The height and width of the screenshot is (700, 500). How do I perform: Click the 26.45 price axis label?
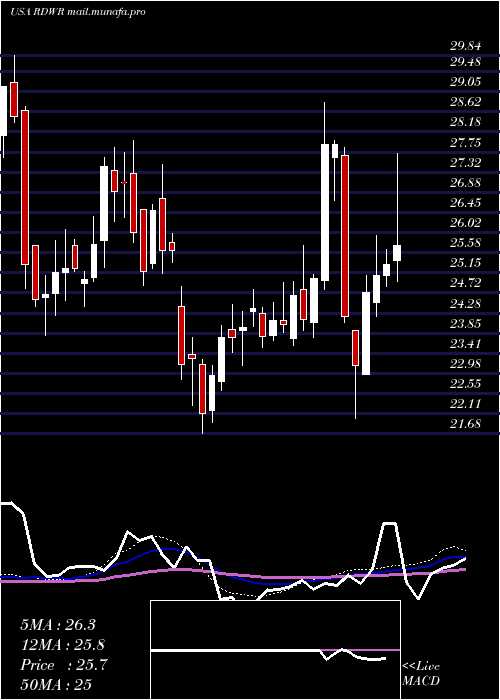465,203
